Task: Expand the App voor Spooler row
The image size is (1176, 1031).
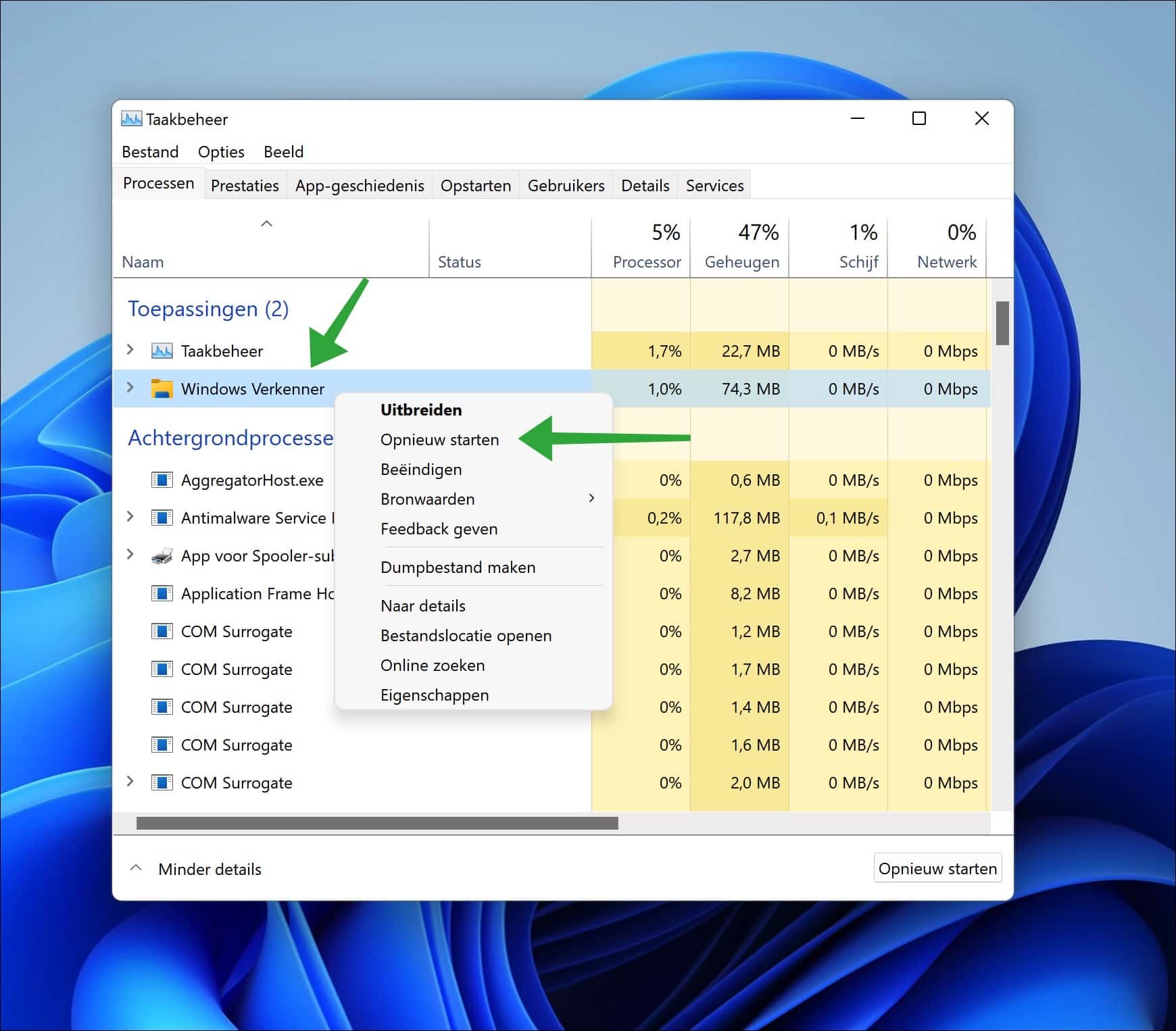Action: click(x=130, y=555)
